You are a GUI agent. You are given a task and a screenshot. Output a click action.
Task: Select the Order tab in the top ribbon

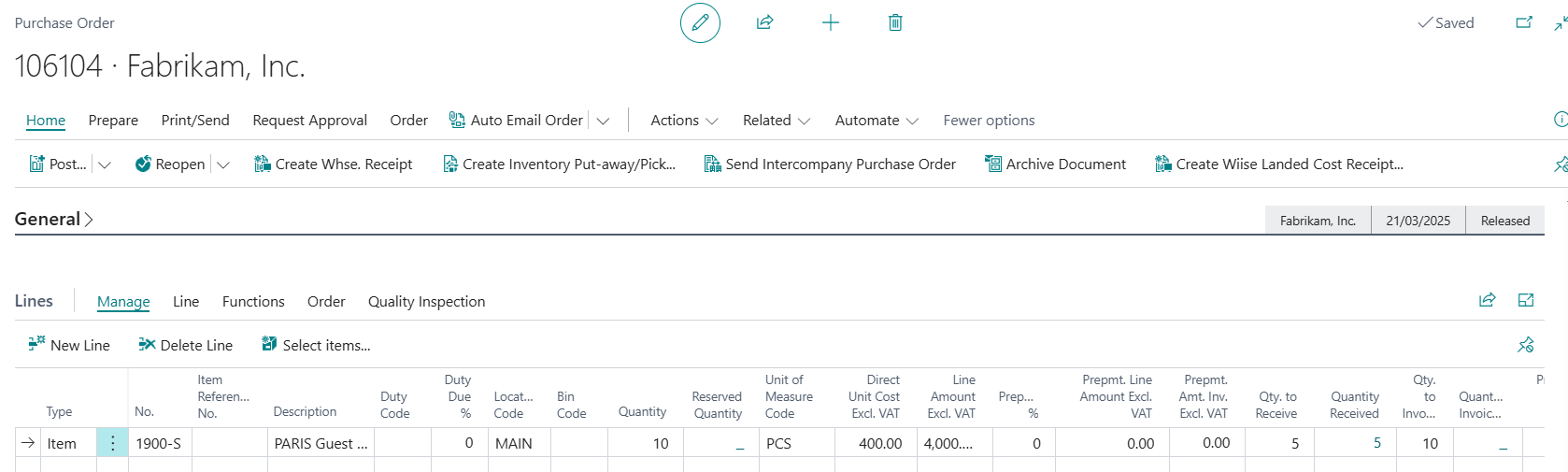tap(408, 120)
